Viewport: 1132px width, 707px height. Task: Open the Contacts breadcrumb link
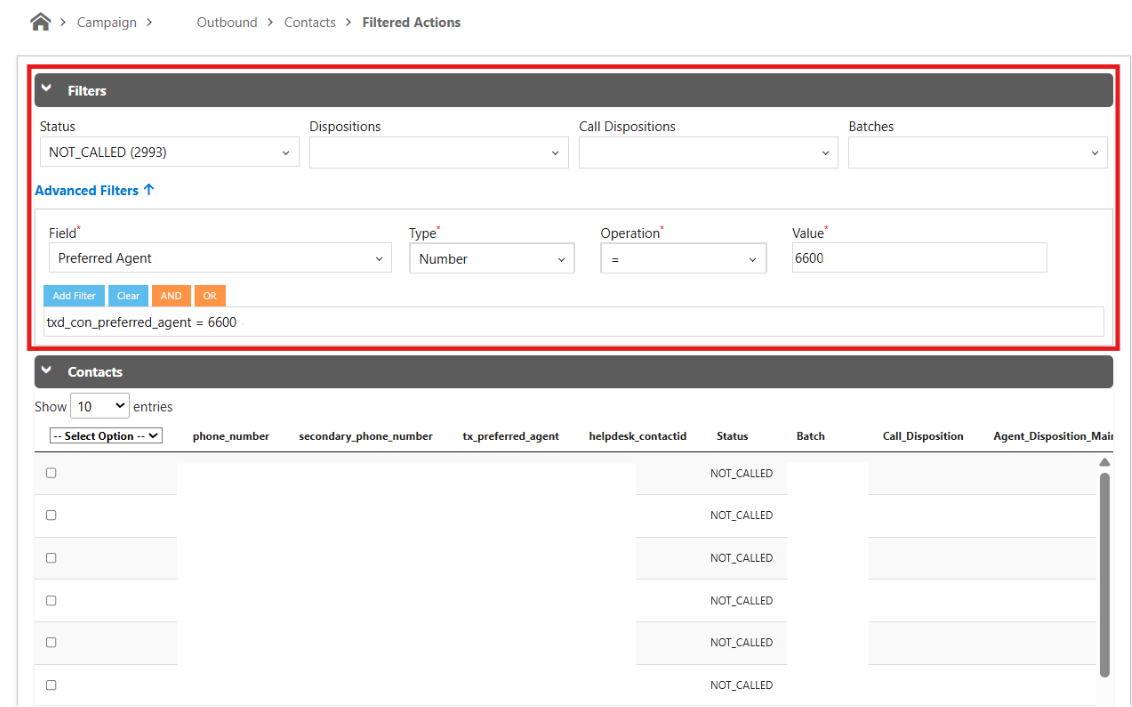[x=310, y=22]
